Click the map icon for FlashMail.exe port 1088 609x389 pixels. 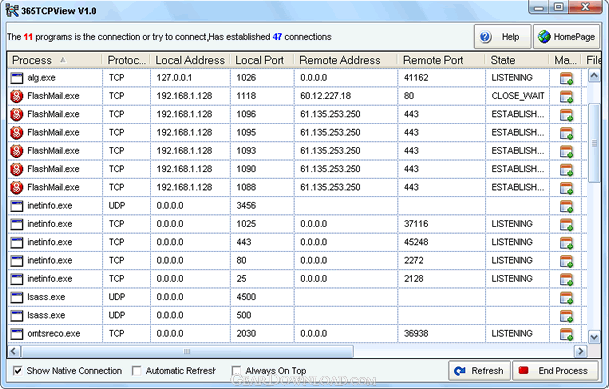(x=566, y=188)
